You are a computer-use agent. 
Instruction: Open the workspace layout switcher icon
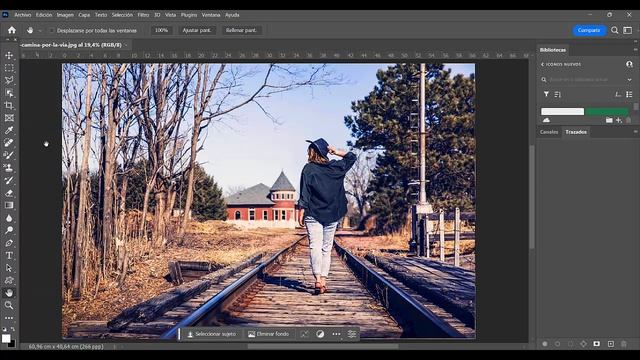[628, 30]
